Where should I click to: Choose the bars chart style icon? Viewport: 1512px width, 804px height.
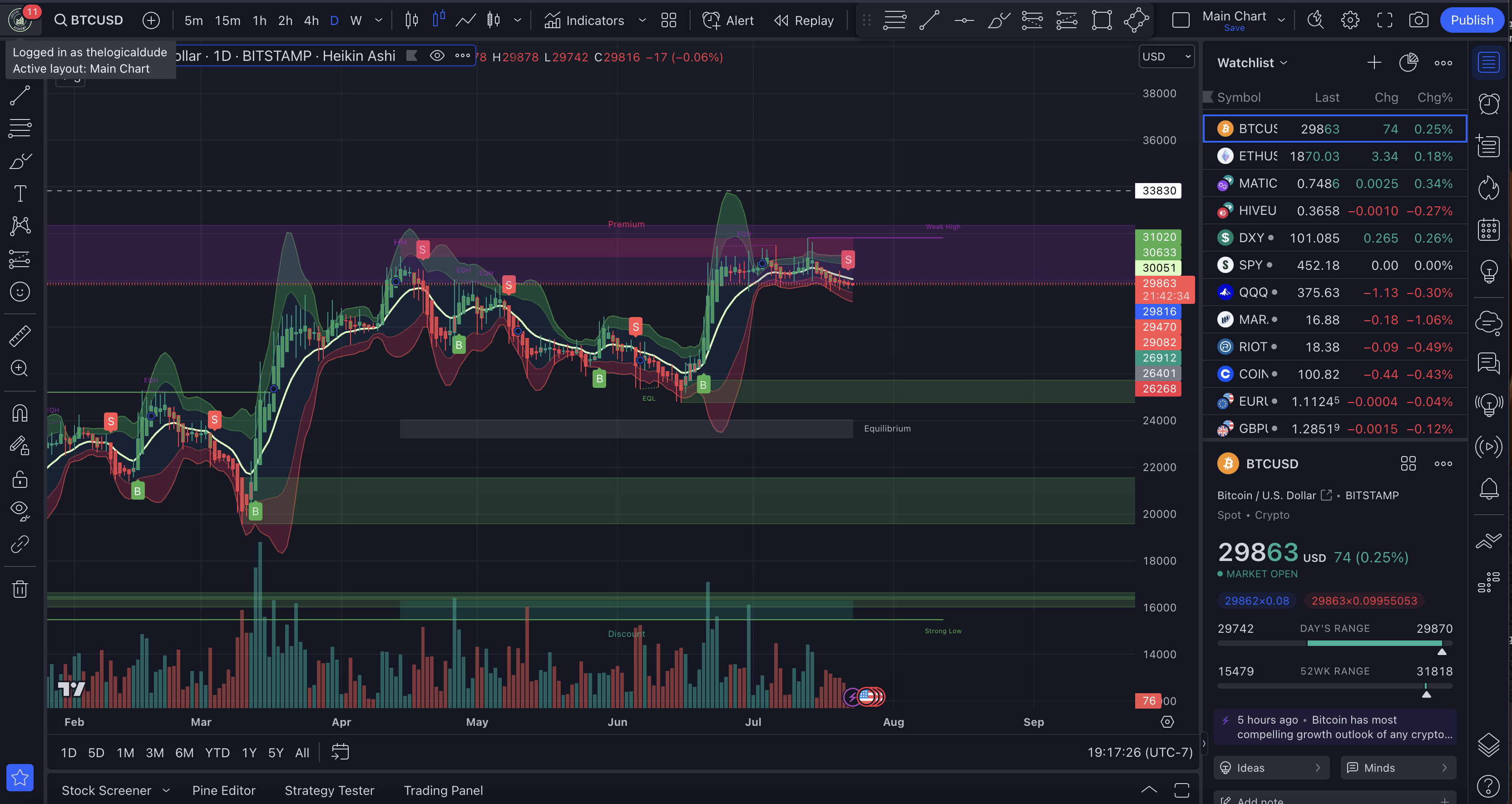(x=412, y=20)
